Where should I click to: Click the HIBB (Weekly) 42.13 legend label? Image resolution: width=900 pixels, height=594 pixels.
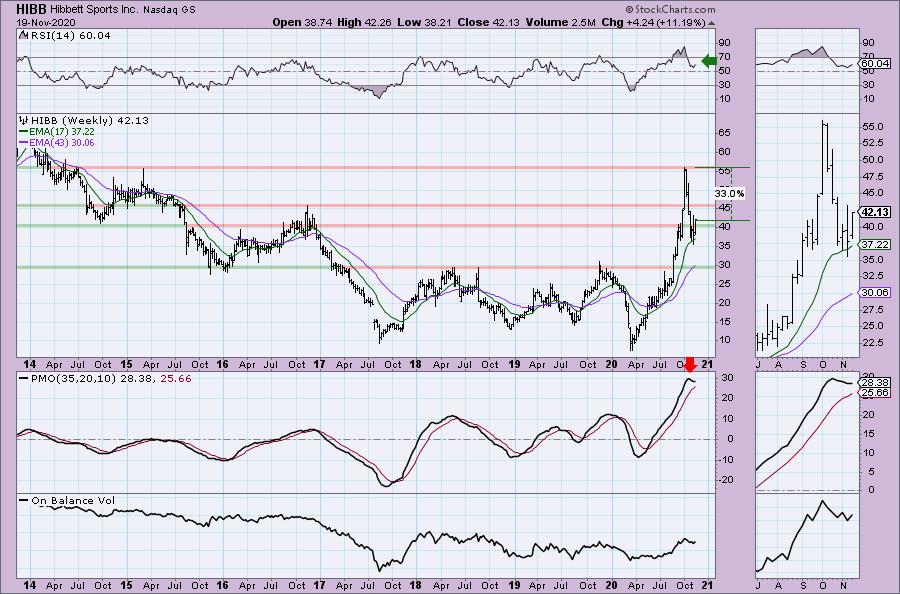90,121
